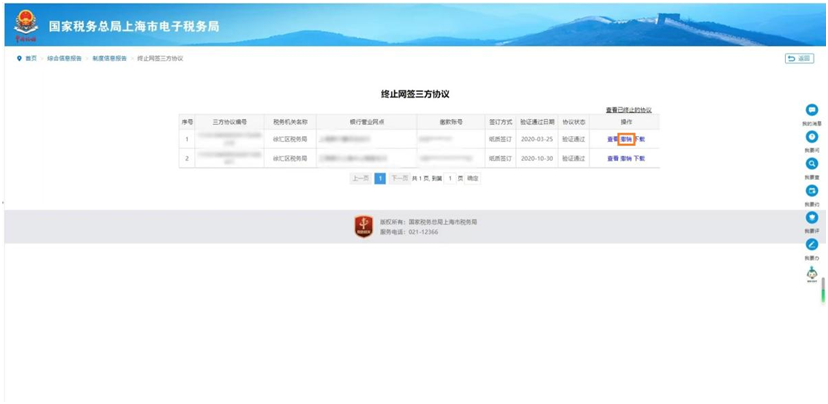
Task: Open 我要查 search icon in sidebar
Action: (812, 164)
